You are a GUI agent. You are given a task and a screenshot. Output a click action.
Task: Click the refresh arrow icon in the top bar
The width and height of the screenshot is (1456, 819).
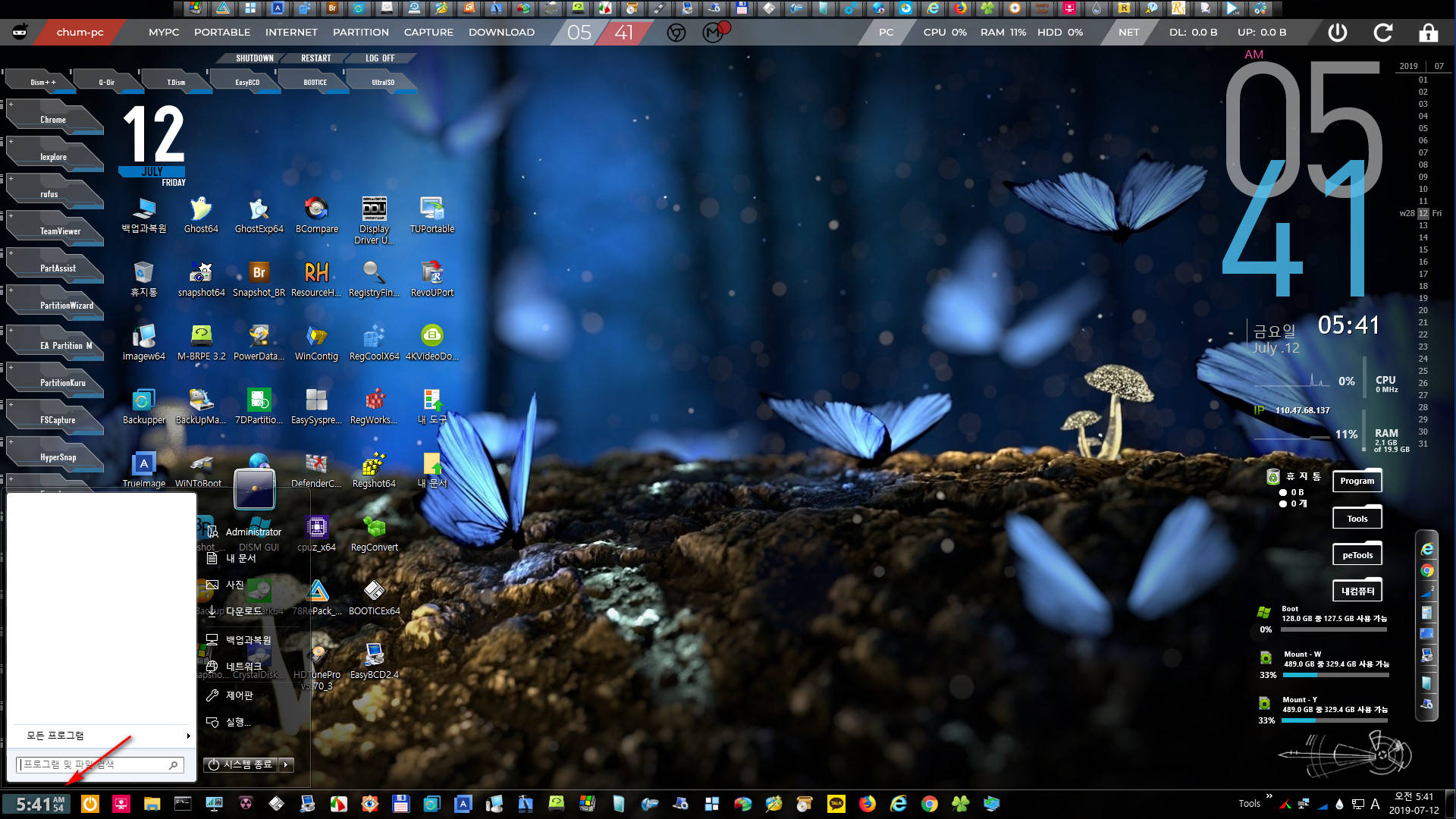[x=1383, y=33]
